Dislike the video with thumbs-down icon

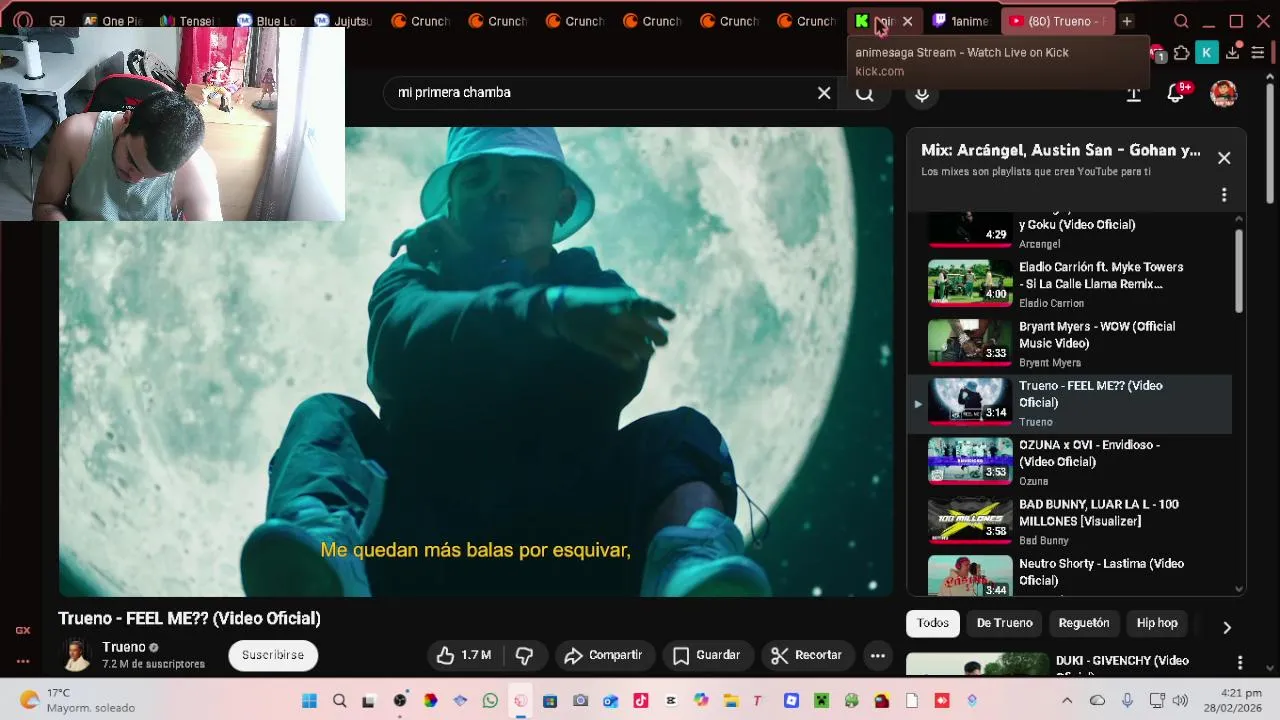(x=524, y=655)
